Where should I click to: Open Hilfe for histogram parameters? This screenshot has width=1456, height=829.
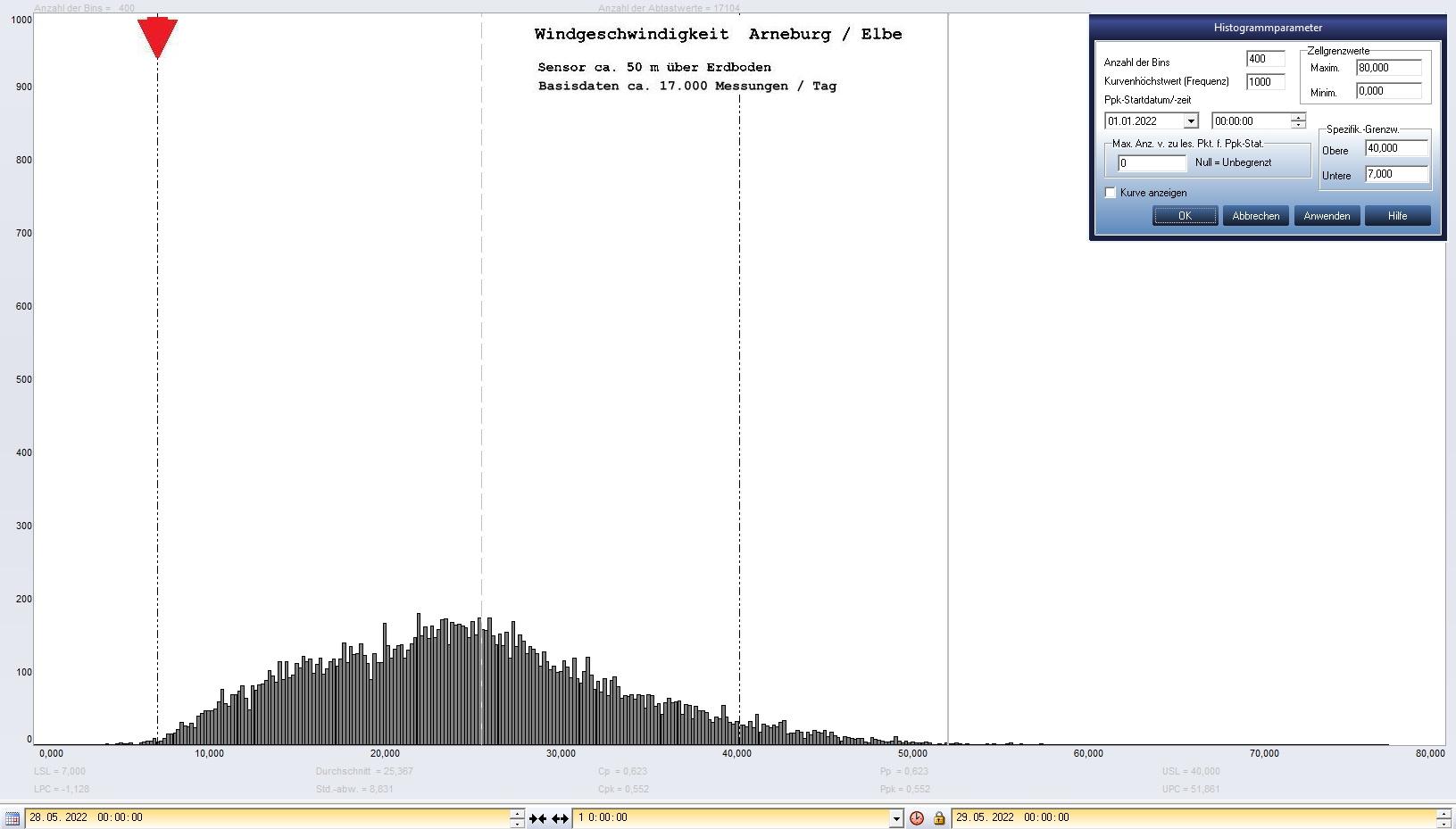(x=1397, y=216)
